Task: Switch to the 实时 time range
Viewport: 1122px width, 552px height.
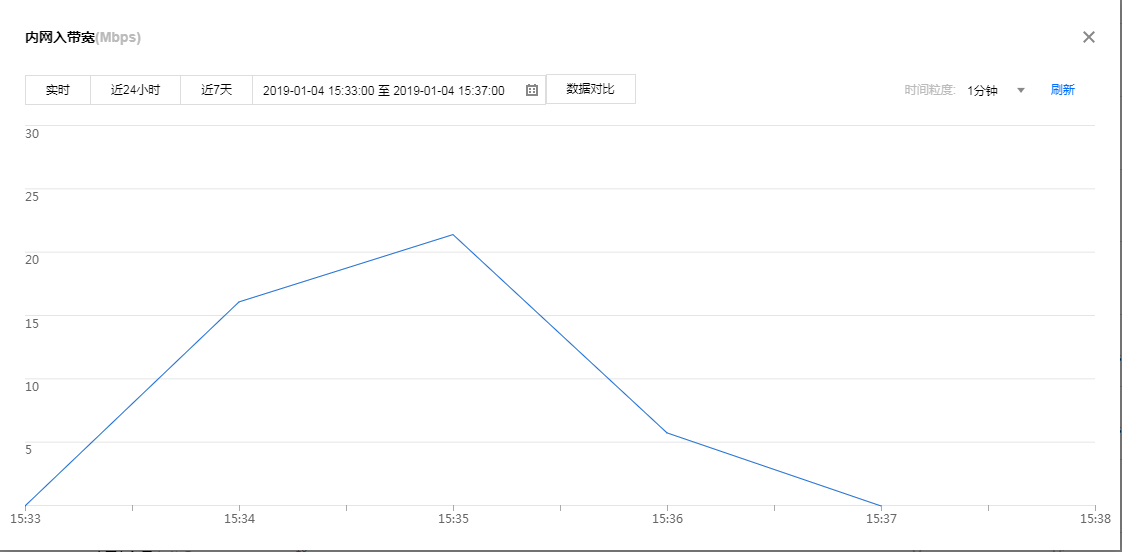Action: [58, 90]
